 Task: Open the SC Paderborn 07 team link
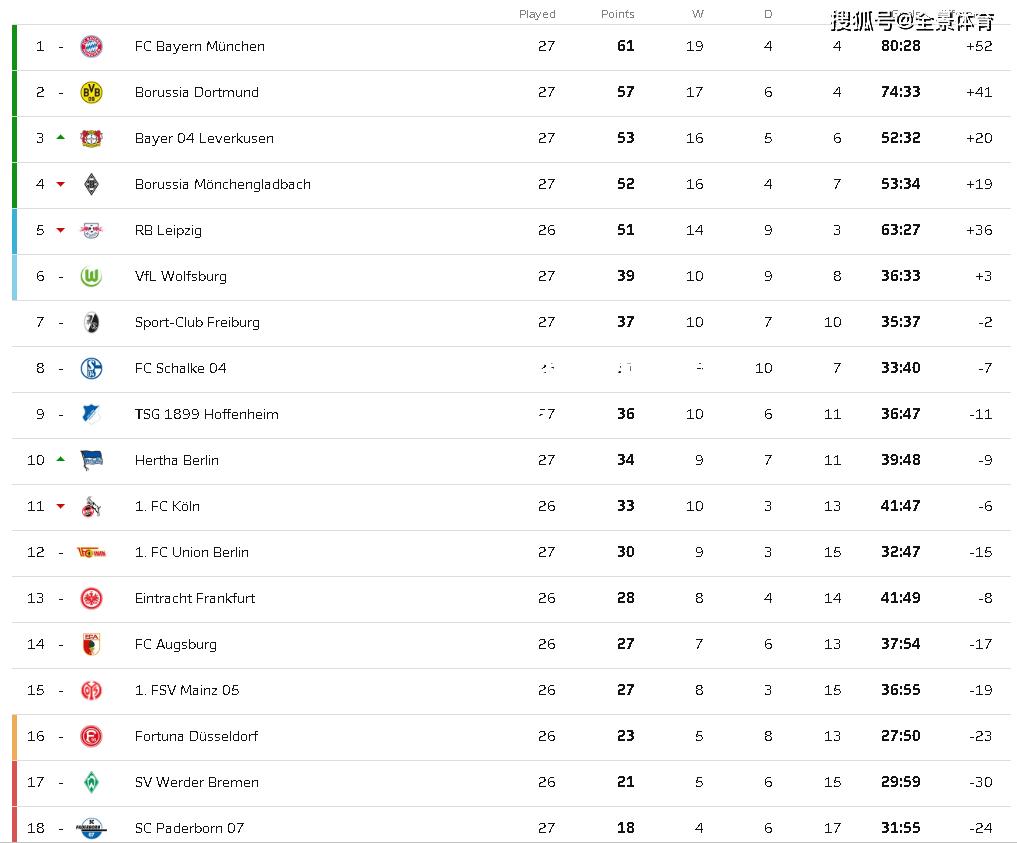189,828
